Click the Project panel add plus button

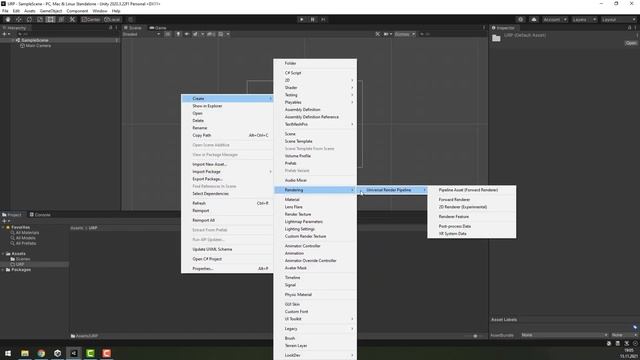(x=4, y=221)
